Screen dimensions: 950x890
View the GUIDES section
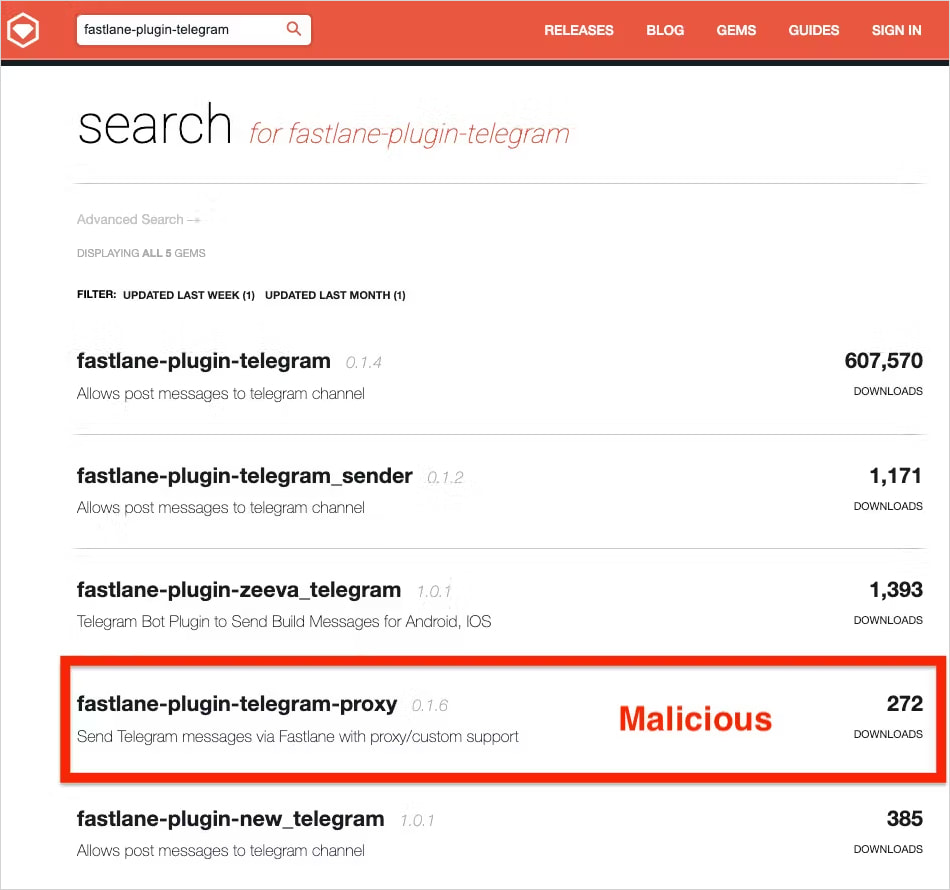coord(813,30)
